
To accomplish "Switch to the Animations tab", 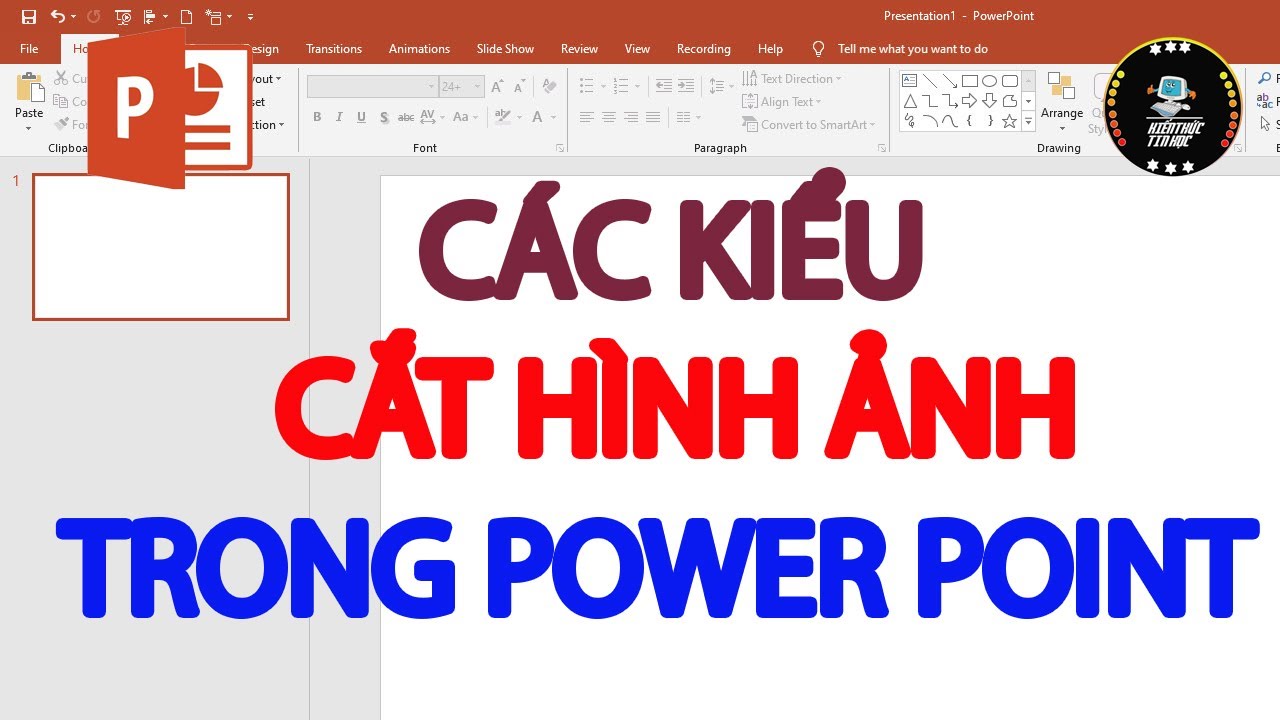I will point(419,49).
